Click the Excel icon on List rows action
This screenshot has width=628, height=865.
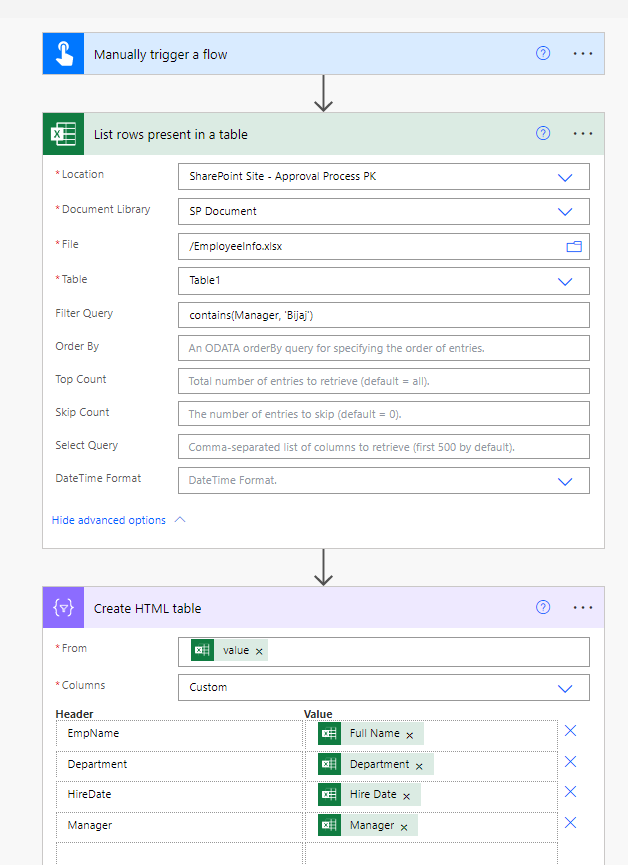63,134
